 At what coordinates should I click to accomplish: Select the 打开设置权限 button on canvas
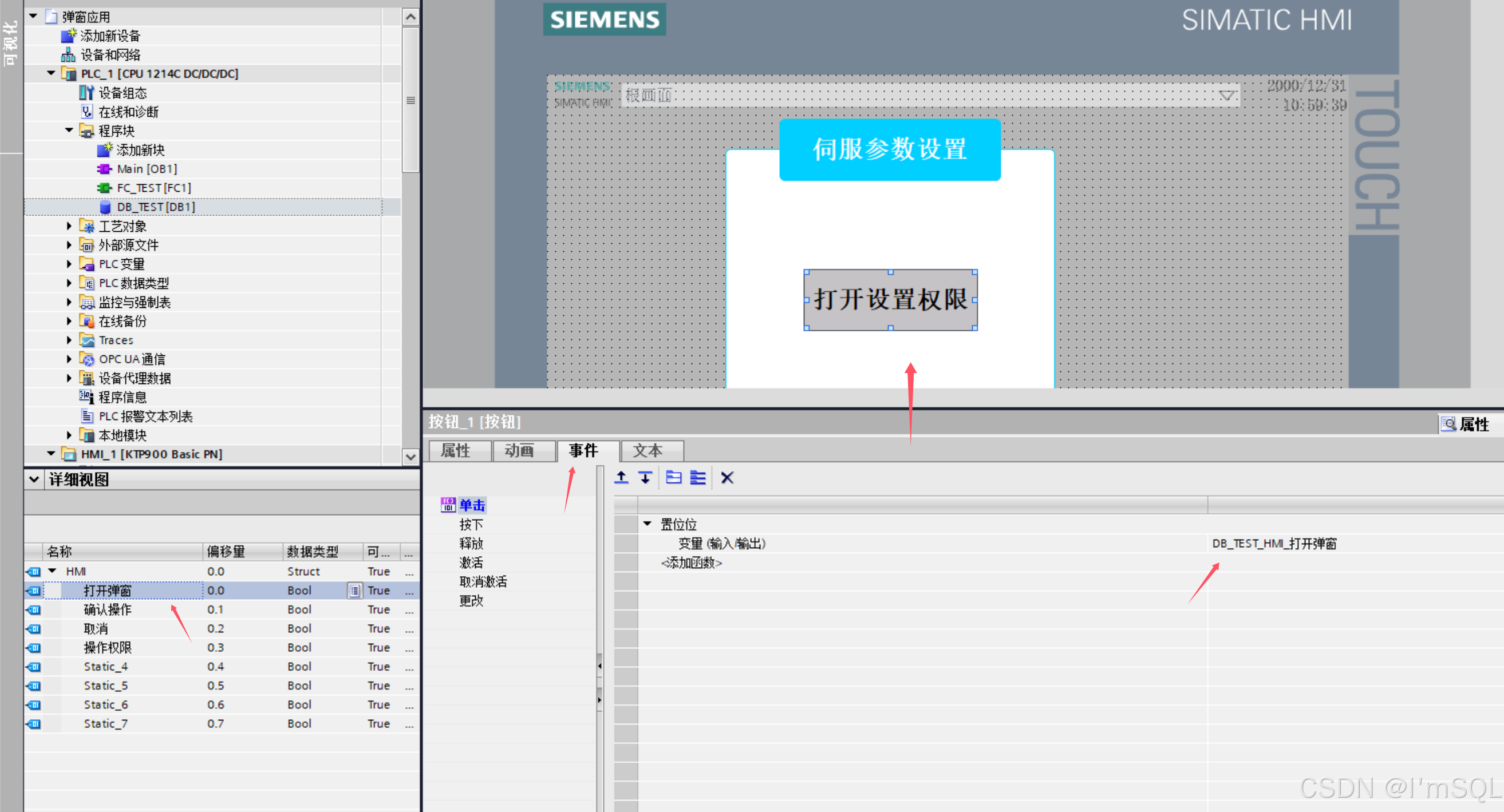tap(890, 300)
